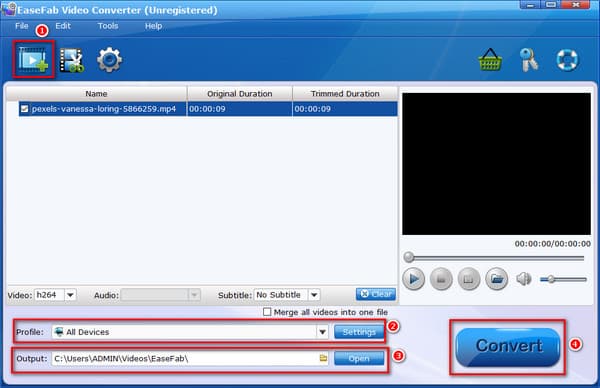Viewport: 600px width, 388px height.
Task: Click the folder browse icon in Output field
Action: (x=323, y=358)
